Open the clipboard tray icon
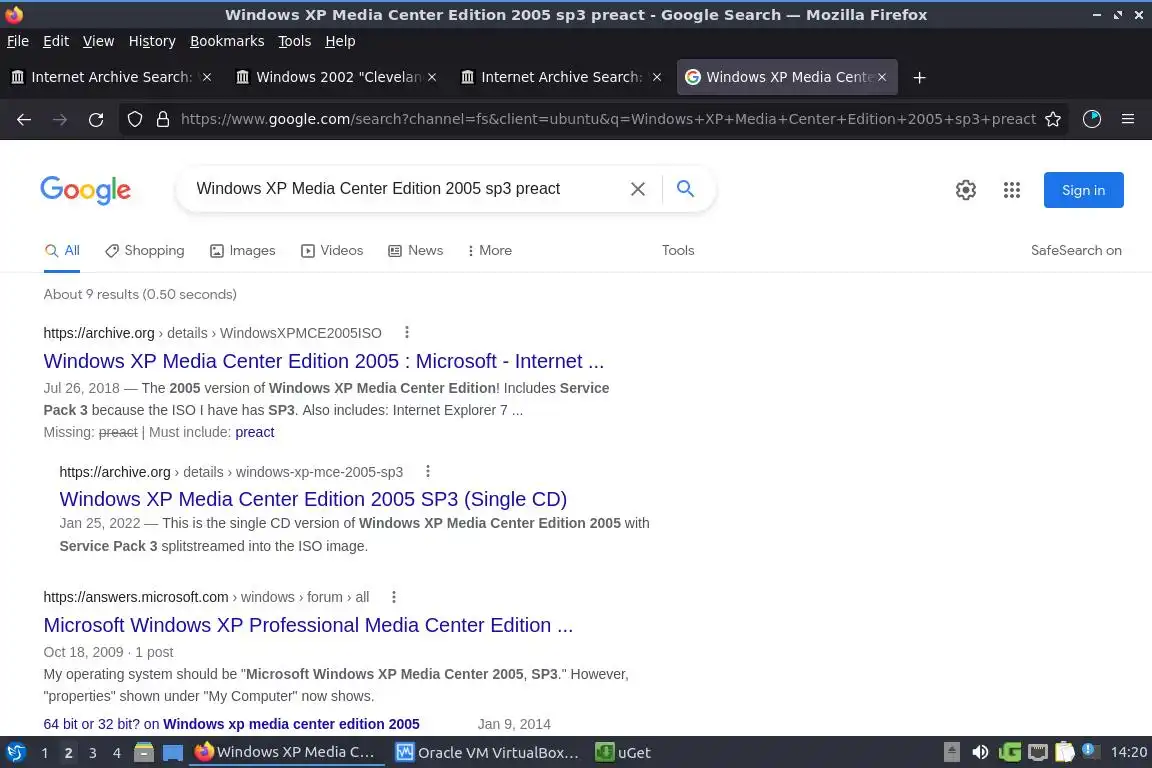The image size is (1152, 768). pyautogui.click(x=1065, y=752)
